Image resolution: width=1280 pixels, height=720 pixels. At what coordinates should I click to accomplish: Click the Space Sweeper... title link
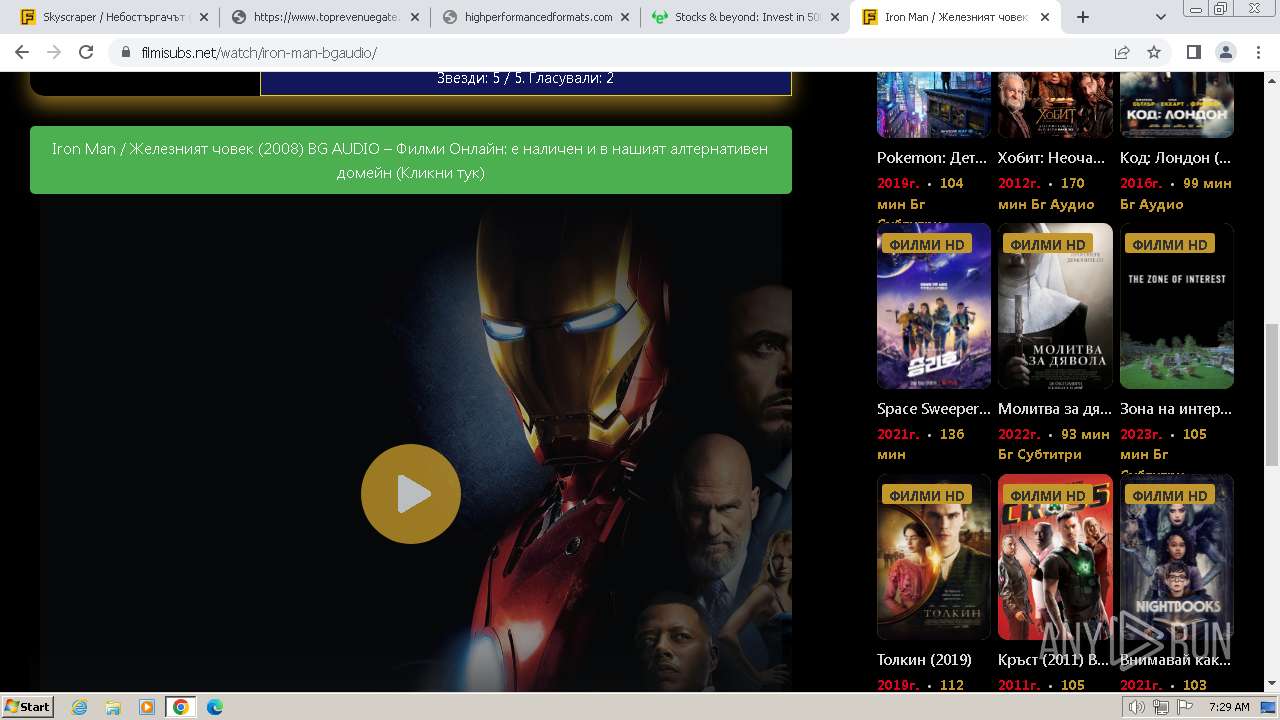[x=934, y=409]
